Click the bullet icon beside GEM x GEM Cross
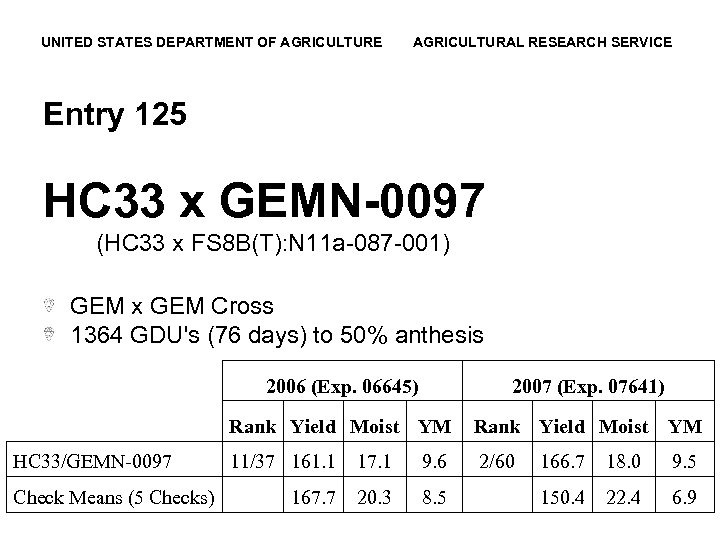This screenshot has height=540, width=720. [x=50, y=306]
